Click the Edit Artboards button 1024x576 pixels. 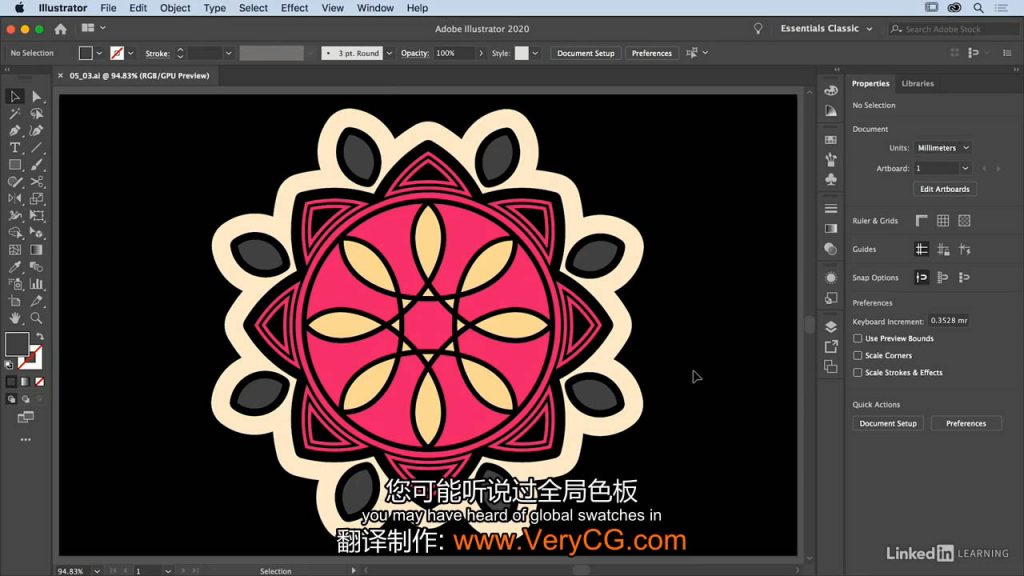pos(944,189)
